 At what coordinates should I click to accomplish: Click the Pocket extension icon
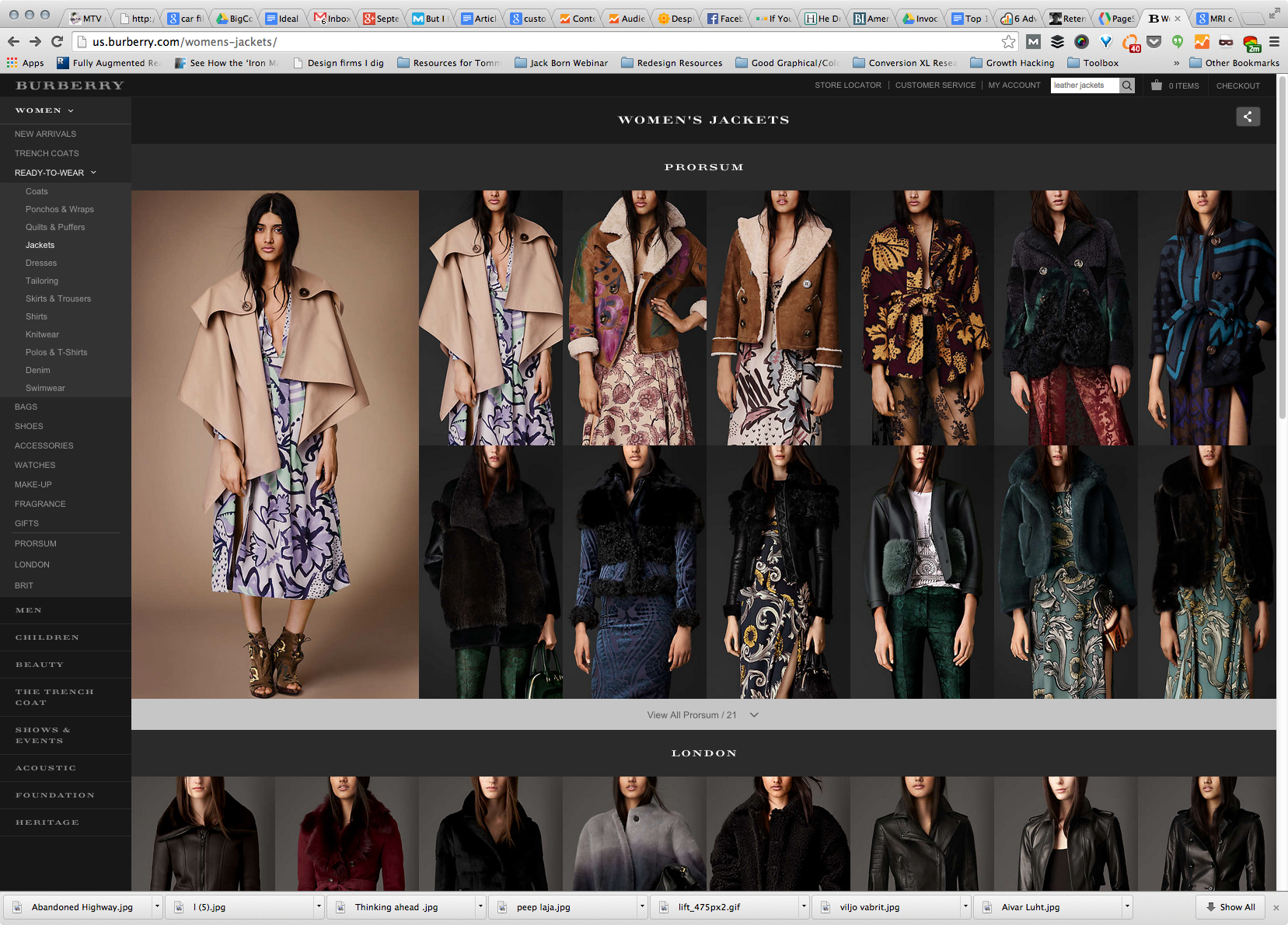coord(1154,42)
